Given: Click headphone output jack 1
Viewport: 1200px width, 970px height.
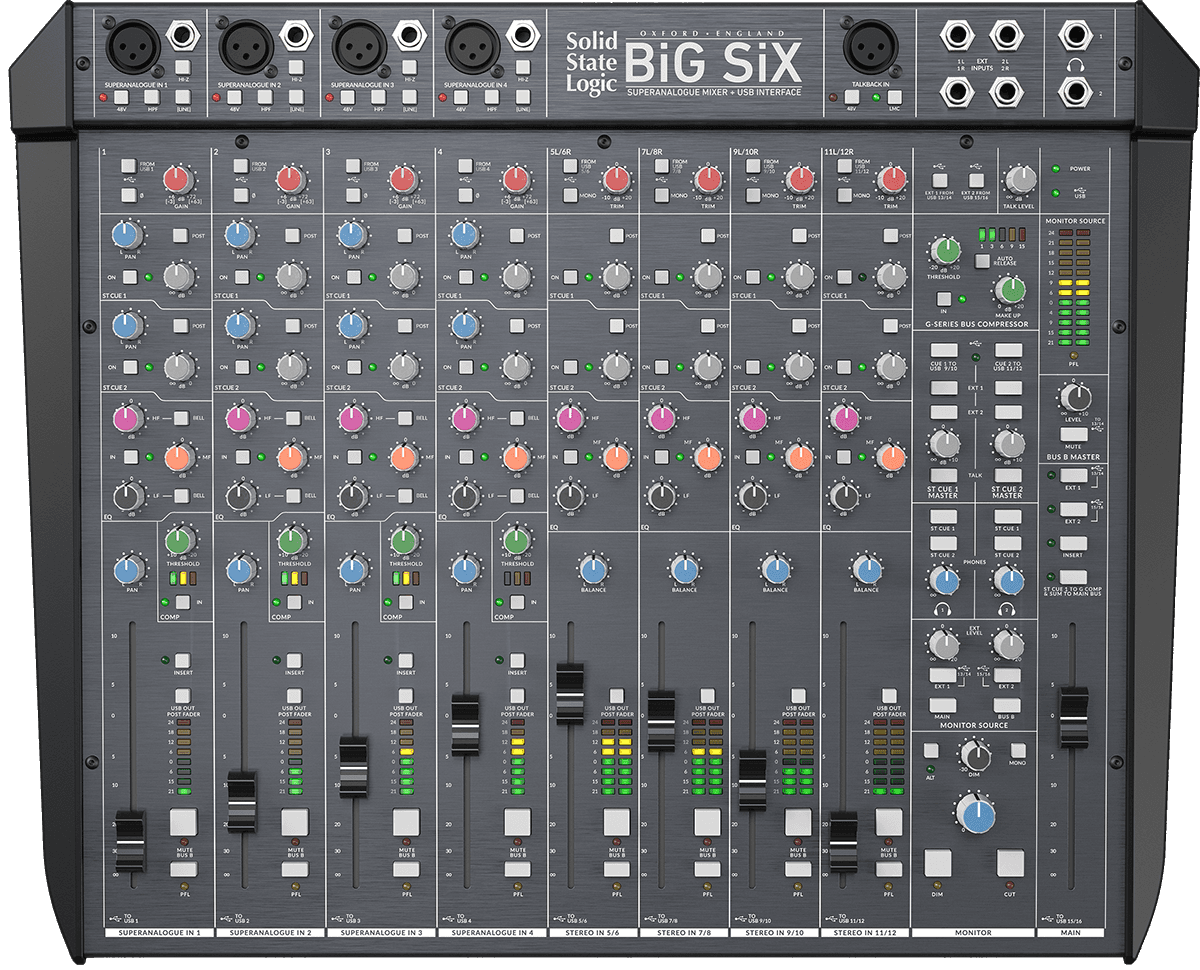Looking at the screenshot, I should [1075, 37].
